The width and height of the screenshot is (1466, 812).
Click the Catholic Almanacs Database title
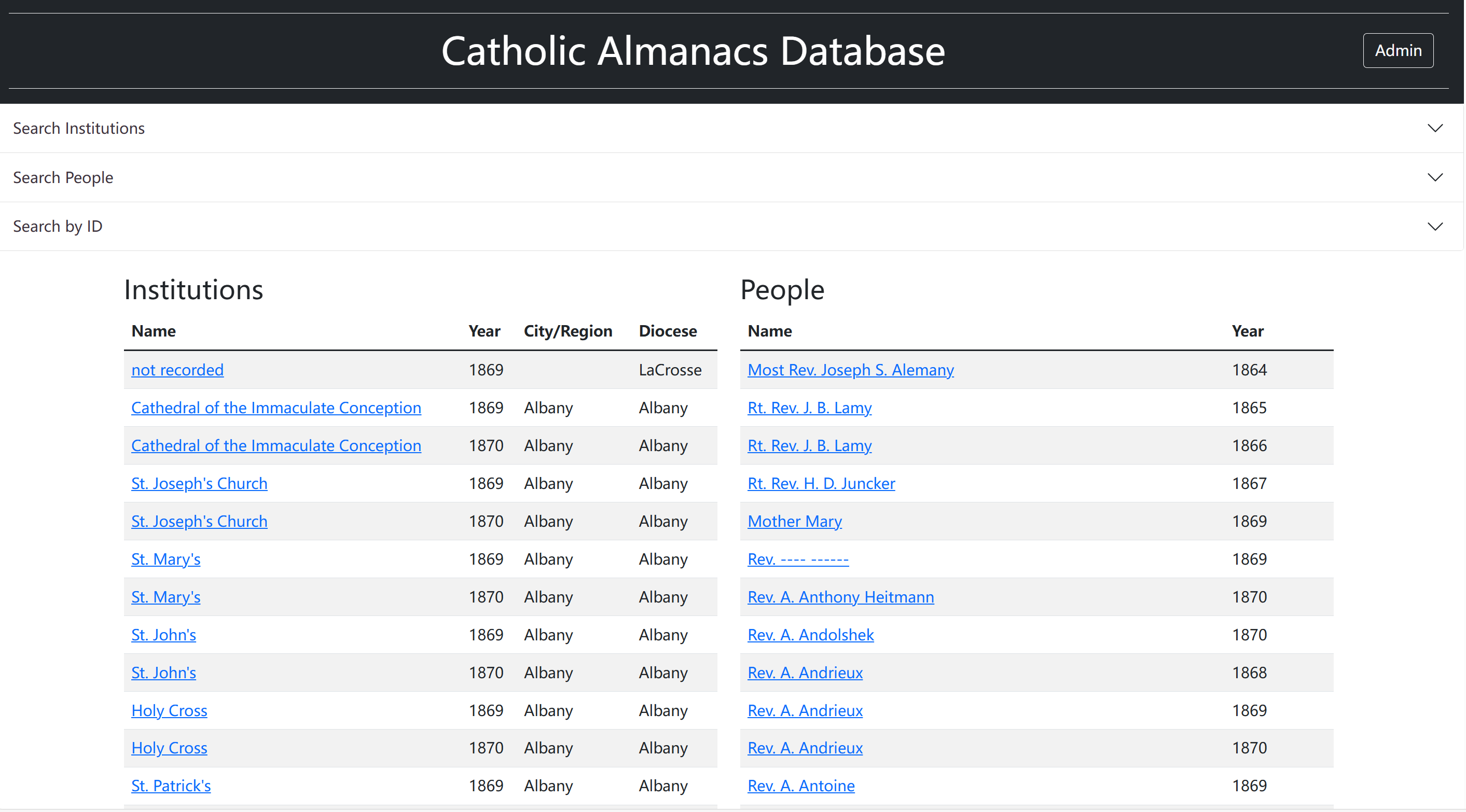693,51
